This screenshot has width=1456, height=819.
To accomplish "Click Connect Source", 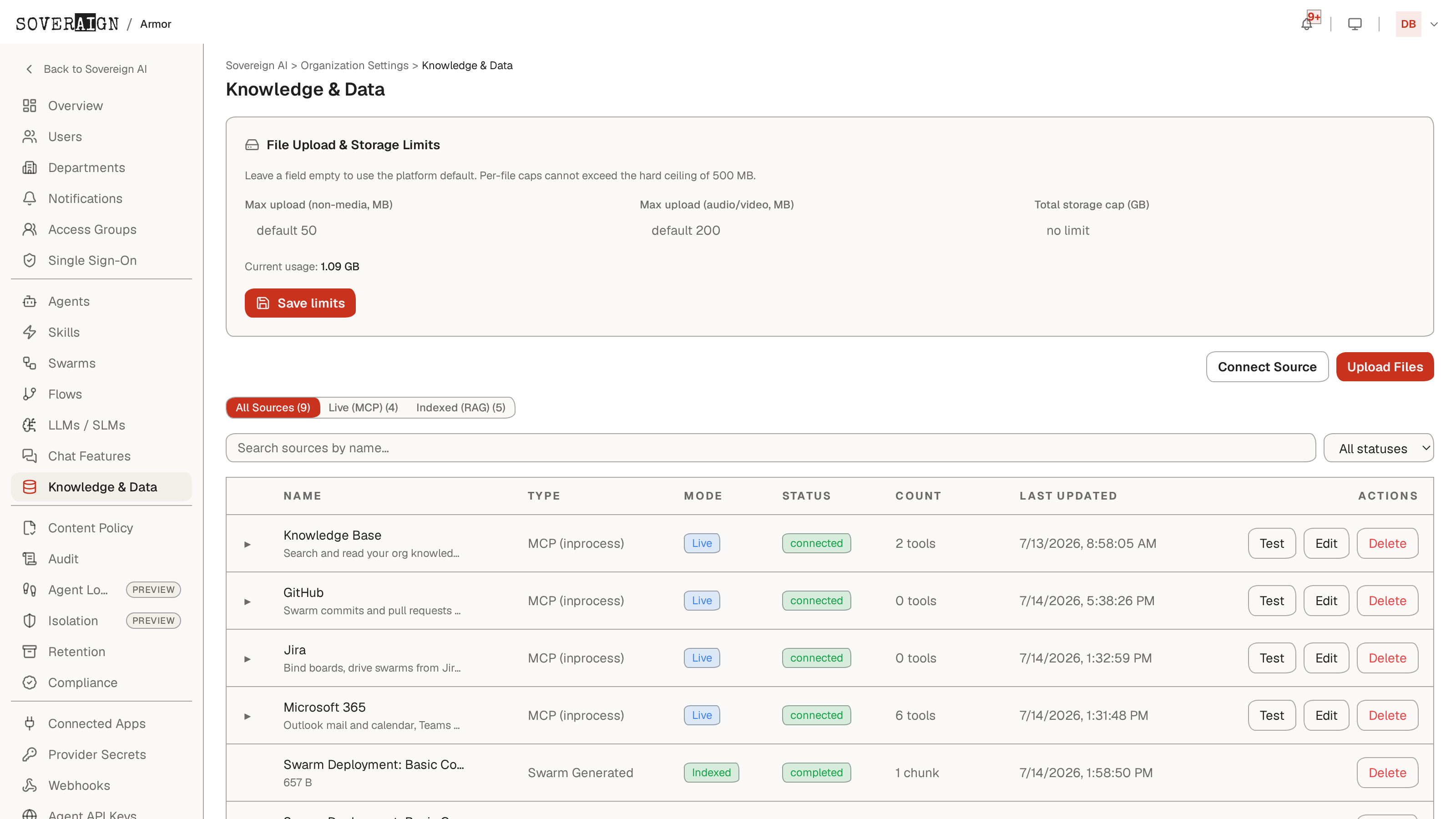I will [x=1267, y=367].
